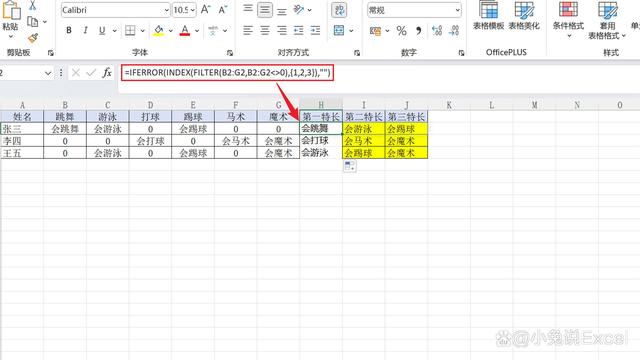
Task: Click the table beautify button
Action: click(x=524, y=16)
